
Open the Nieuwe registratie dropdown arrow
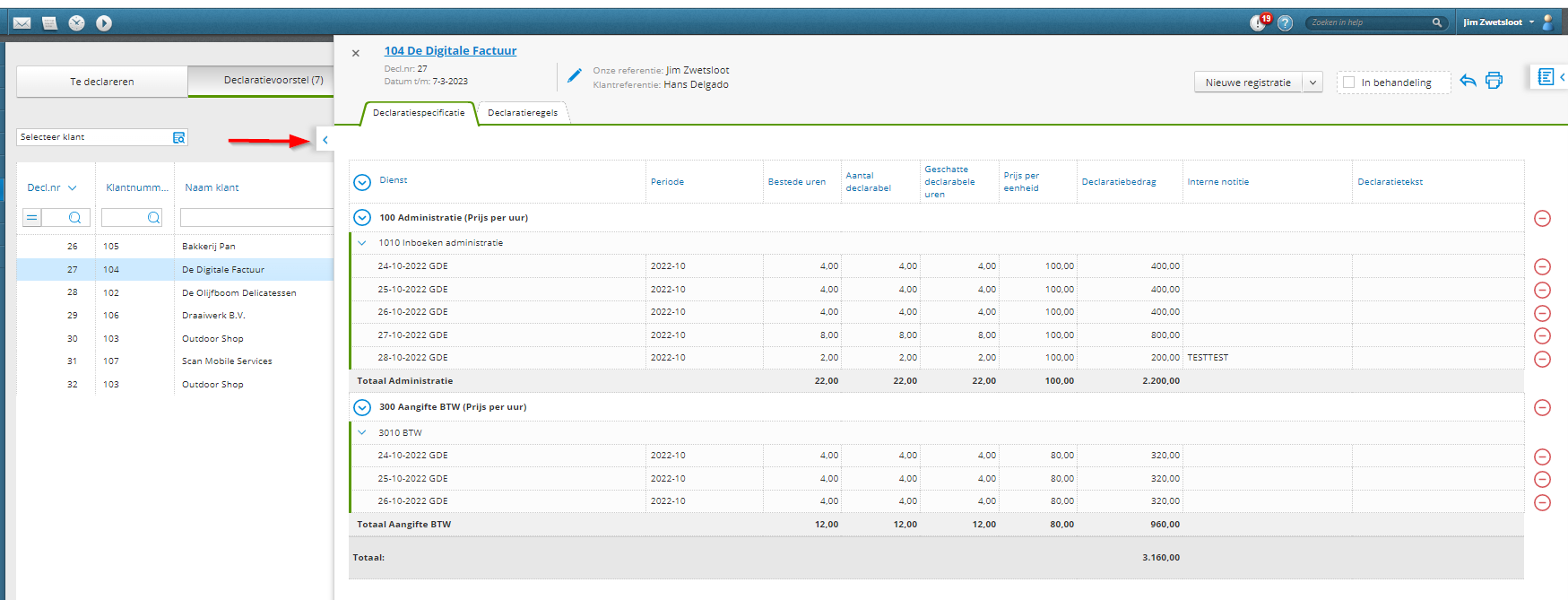point(1312,83)
